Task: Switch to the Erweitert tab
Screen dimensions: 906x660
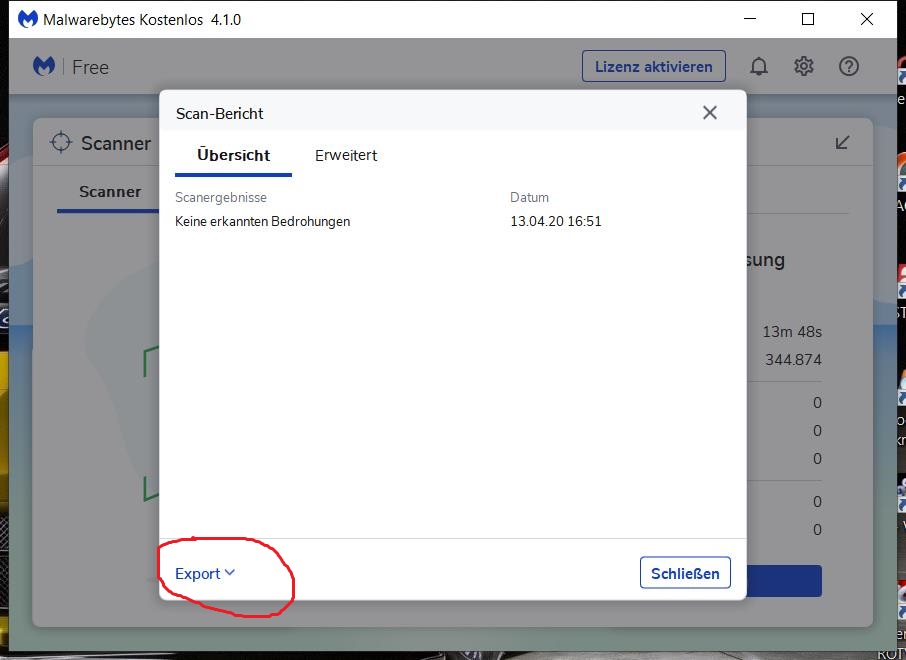Action: coord(346,155)
